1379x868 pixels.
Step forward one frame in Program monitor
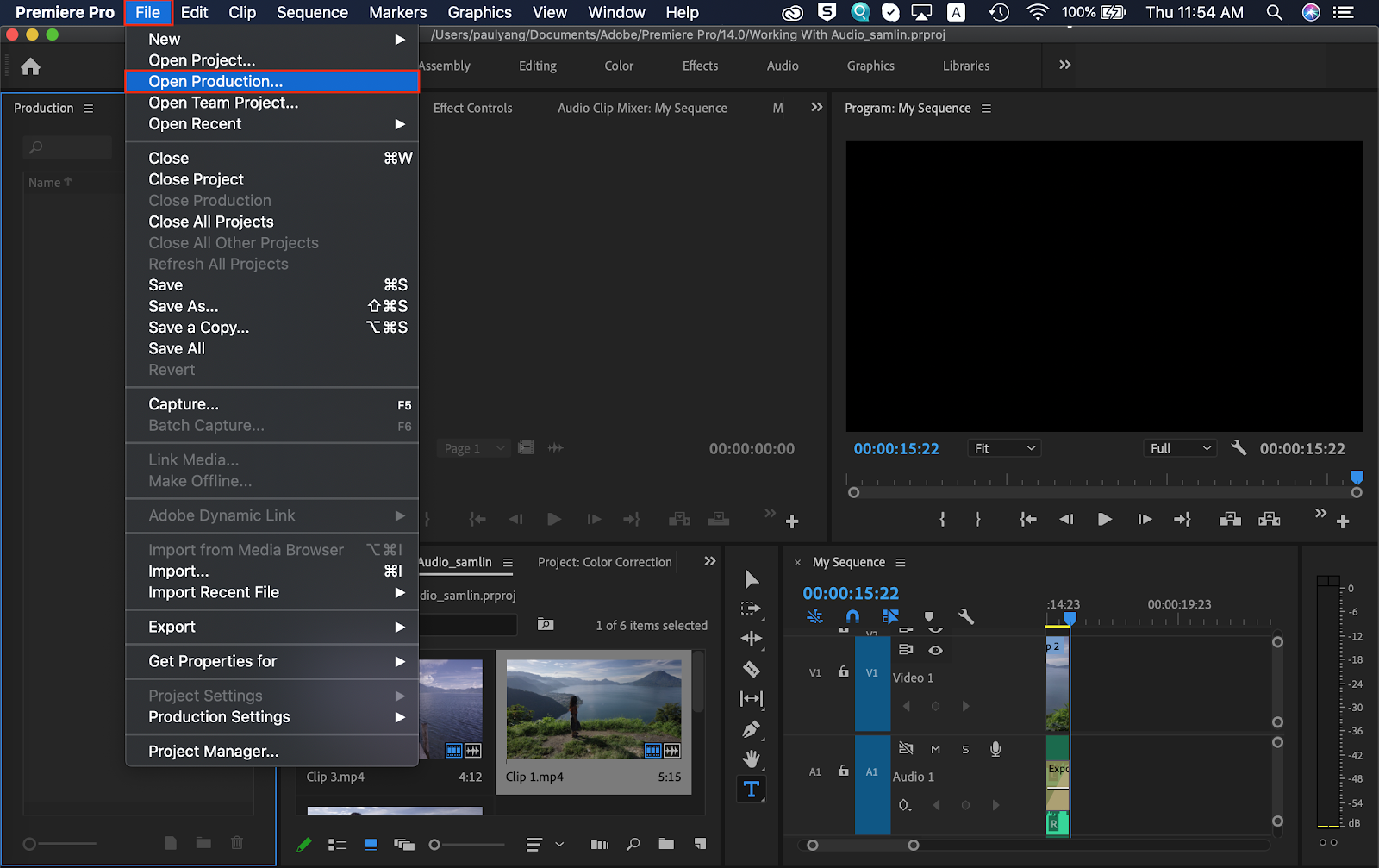click(x=1145, y=519)
